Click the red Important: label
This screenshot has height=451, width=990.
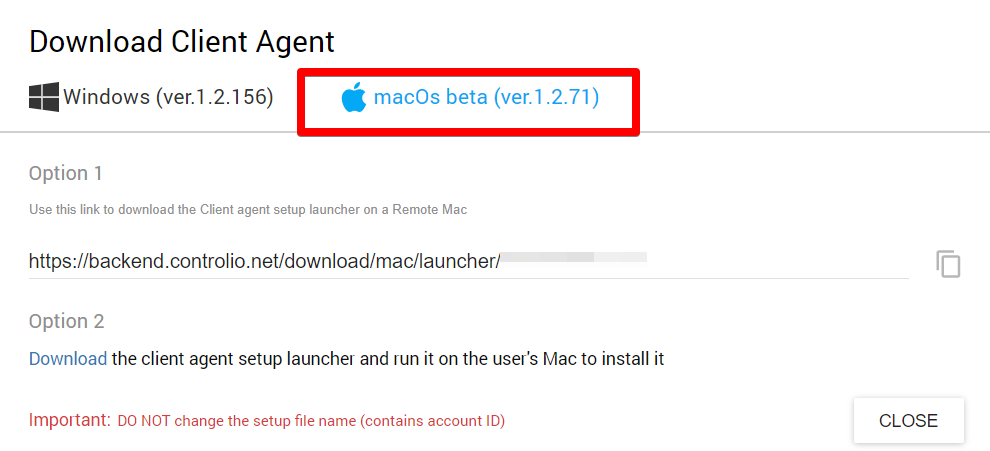[69, 420]
